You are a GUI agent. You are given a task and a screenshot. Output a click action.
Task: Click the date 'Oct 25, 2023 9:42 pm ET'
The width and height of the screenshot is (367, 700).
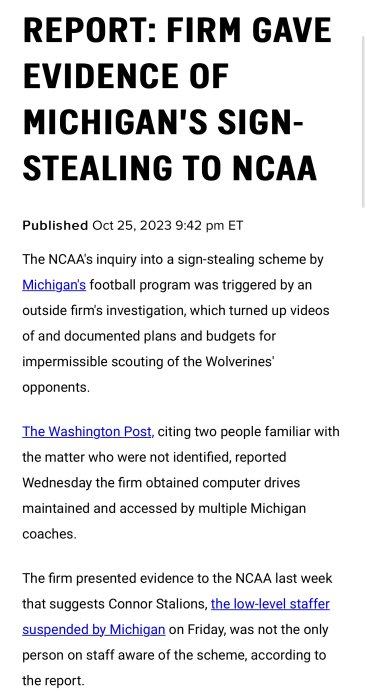click(167, 225)
